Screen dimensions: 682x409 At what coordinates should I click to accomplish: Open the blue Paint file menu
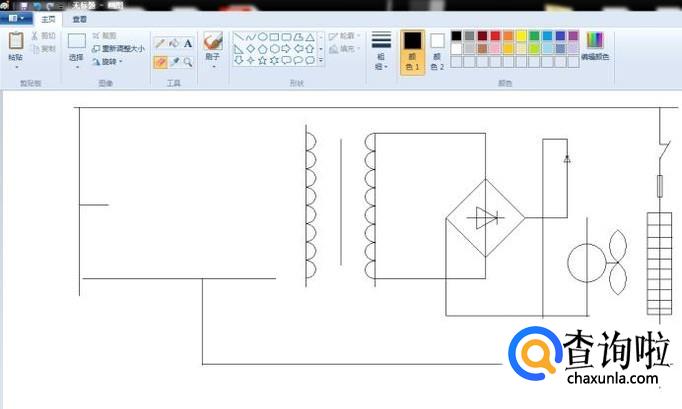point(15,18)
